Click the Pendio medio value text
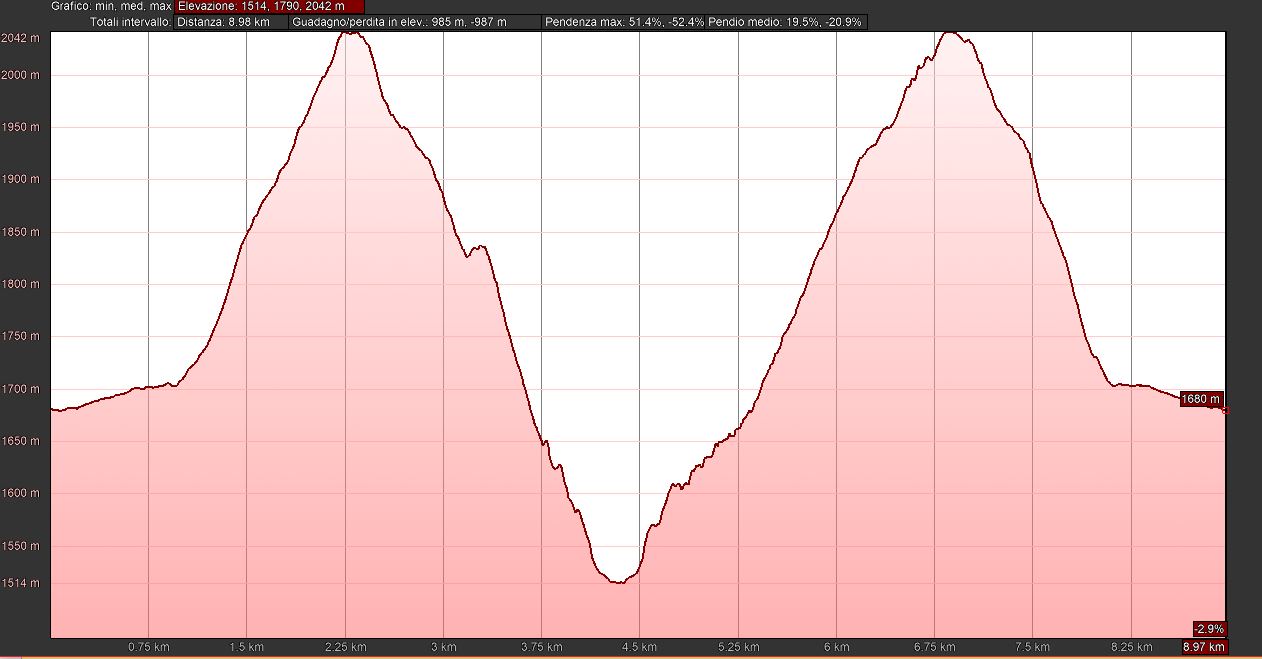Screen dimensions: 1262x659 (786, 21)
